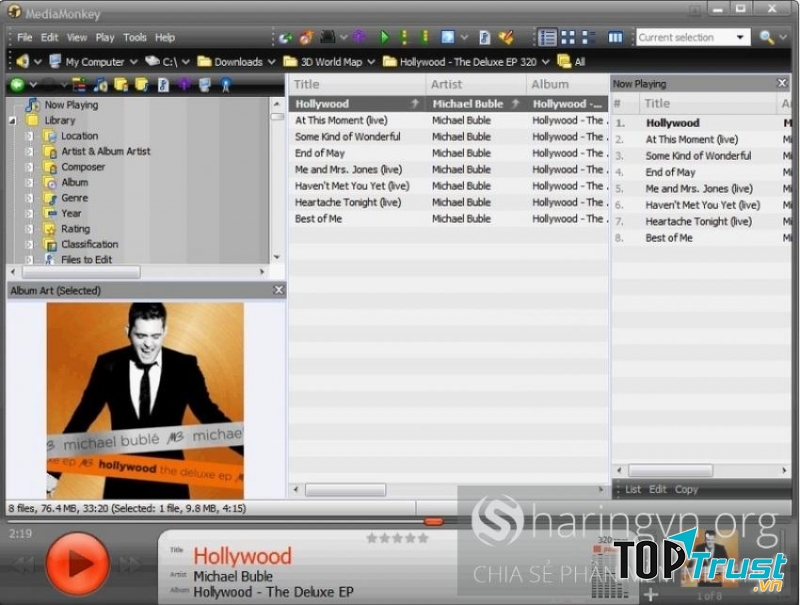
Task: Click the Burn CD flame icon
Action: pos(306,38)
